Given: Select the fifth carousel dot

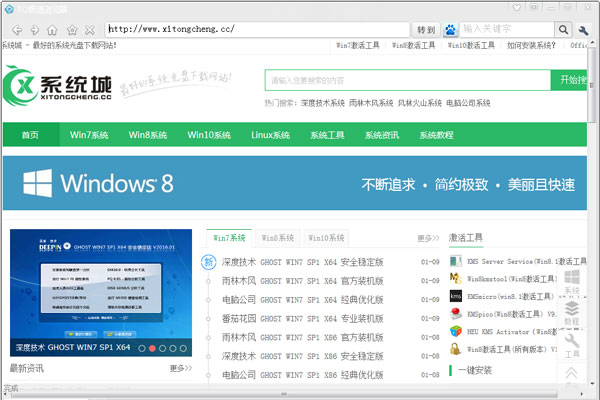Looking at the screenshot, I should coord(183,348).
